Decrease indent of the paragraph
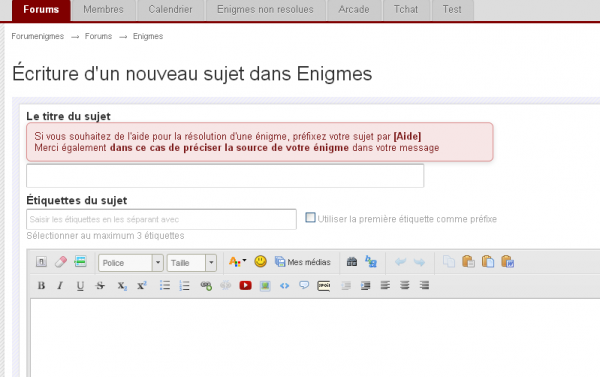The height and width of the screenshot is (377, 600). [346, 286]
